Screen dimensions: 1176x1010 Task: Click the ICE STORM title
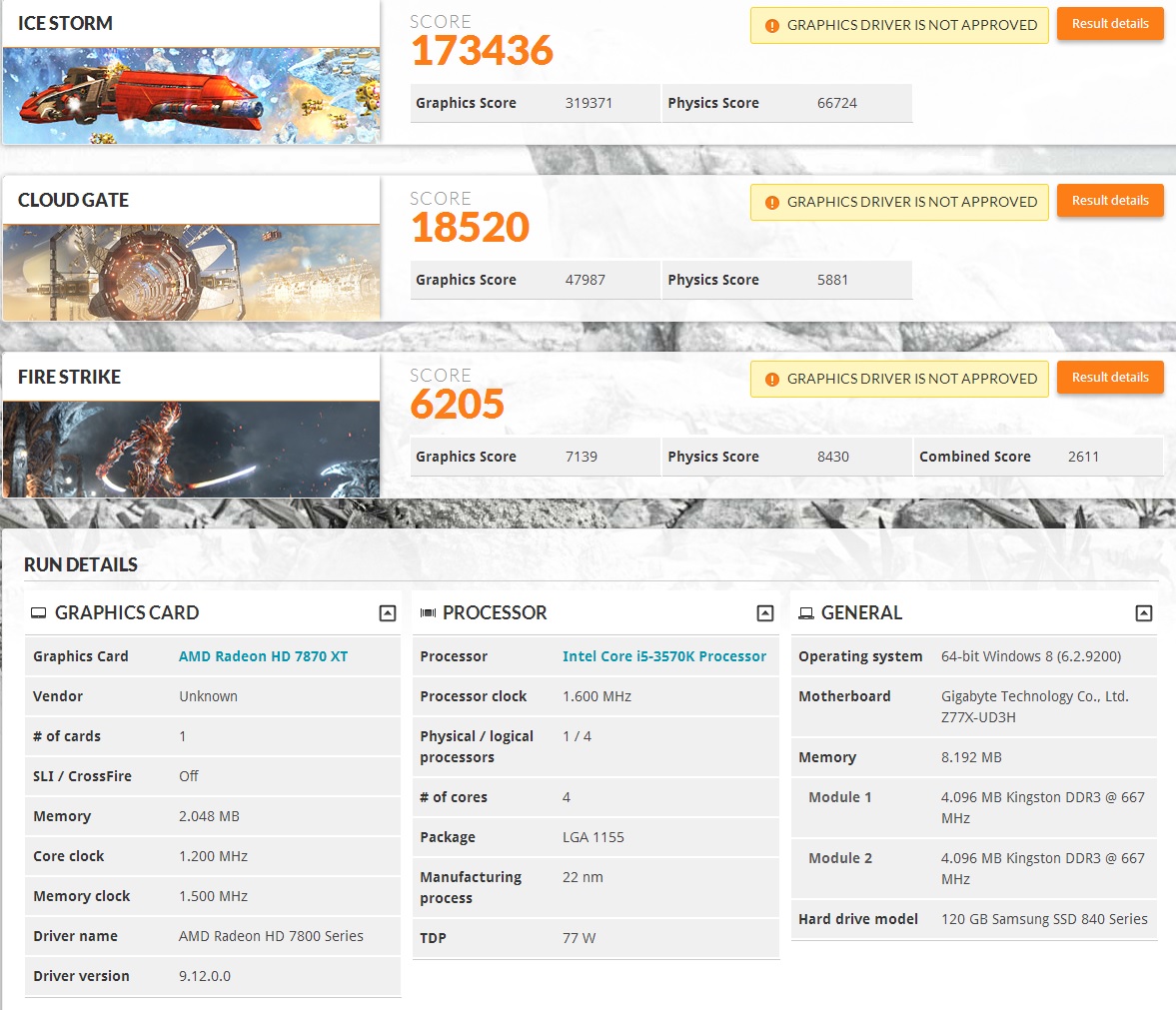pos(65,24)
